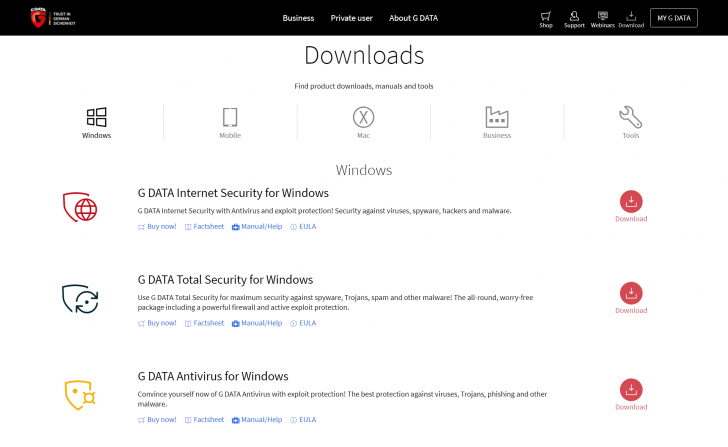Download G DATA Internet Security for Windows
This screenshot has height=447, width=728.
631,207
